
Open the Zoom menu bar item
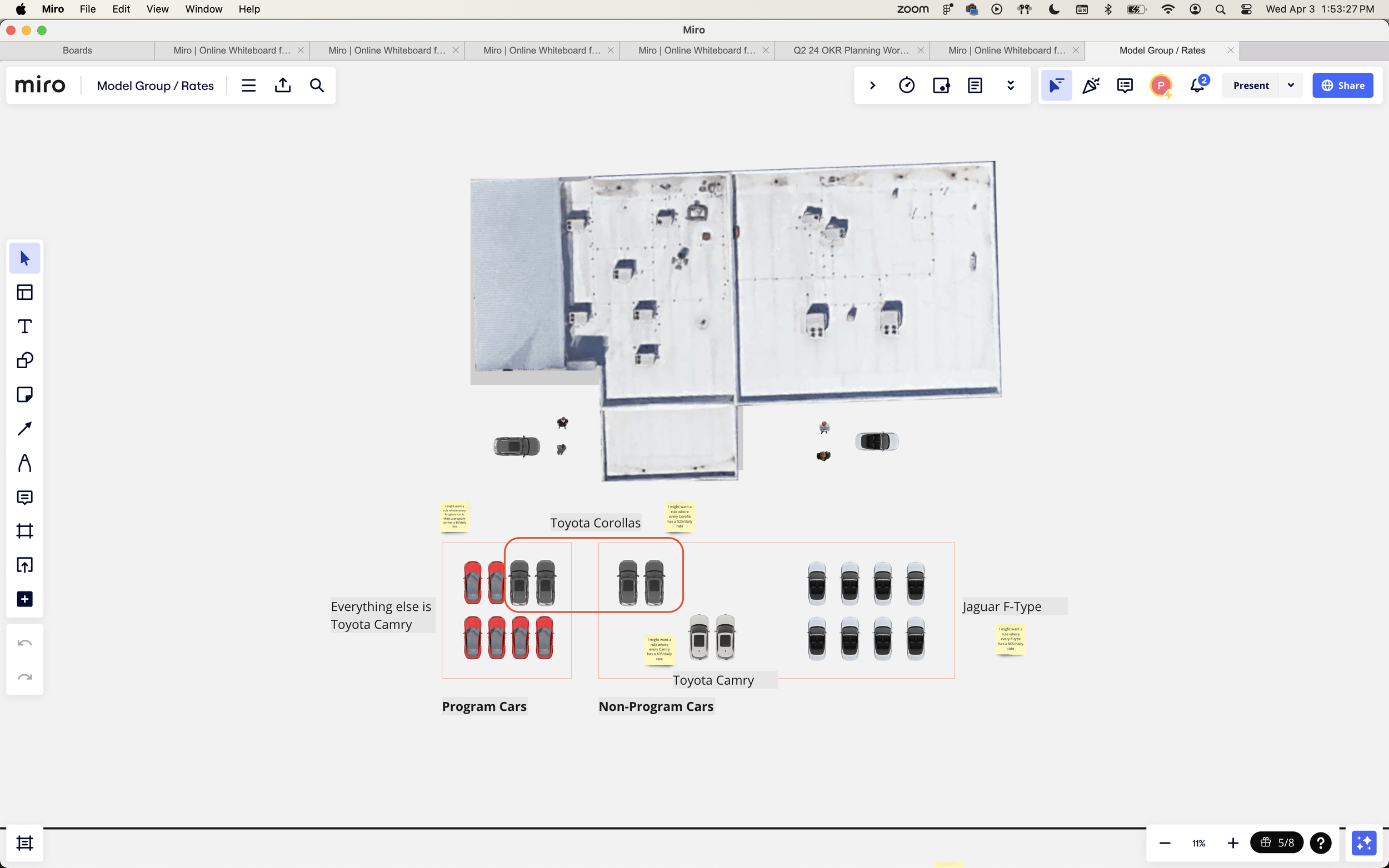click(x=912, y=9)
